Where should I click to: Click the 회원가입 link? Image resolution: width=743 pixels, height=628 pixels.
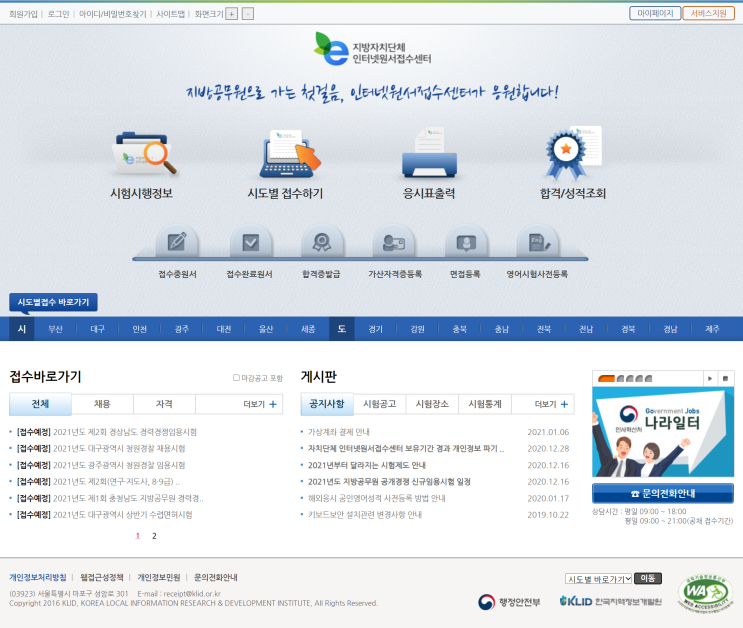[23, 14]
